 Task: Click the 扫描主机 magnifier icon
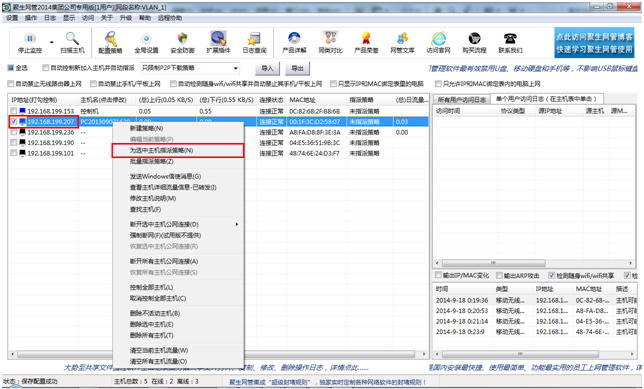point(72,39)
